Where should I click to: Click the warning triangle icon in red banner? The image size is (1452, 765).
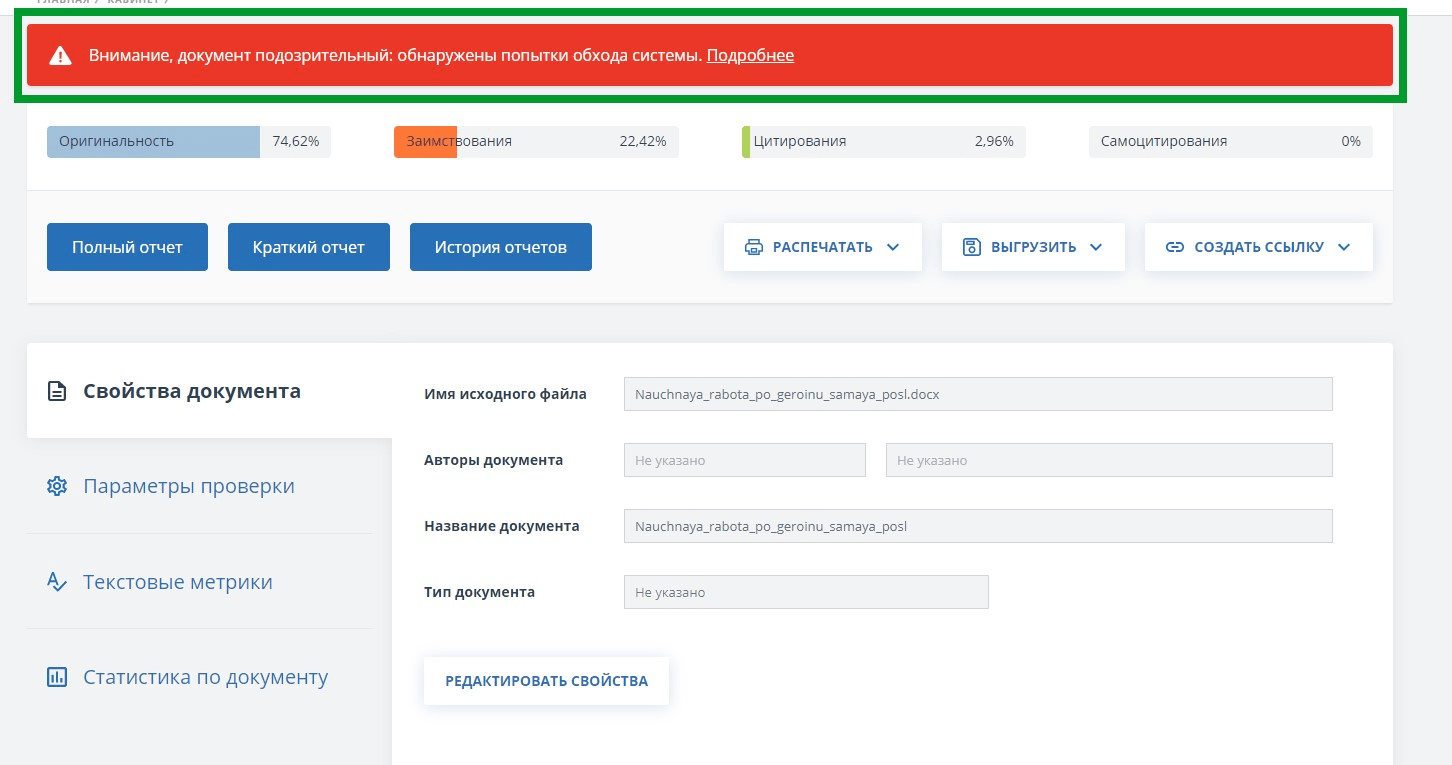60,56
